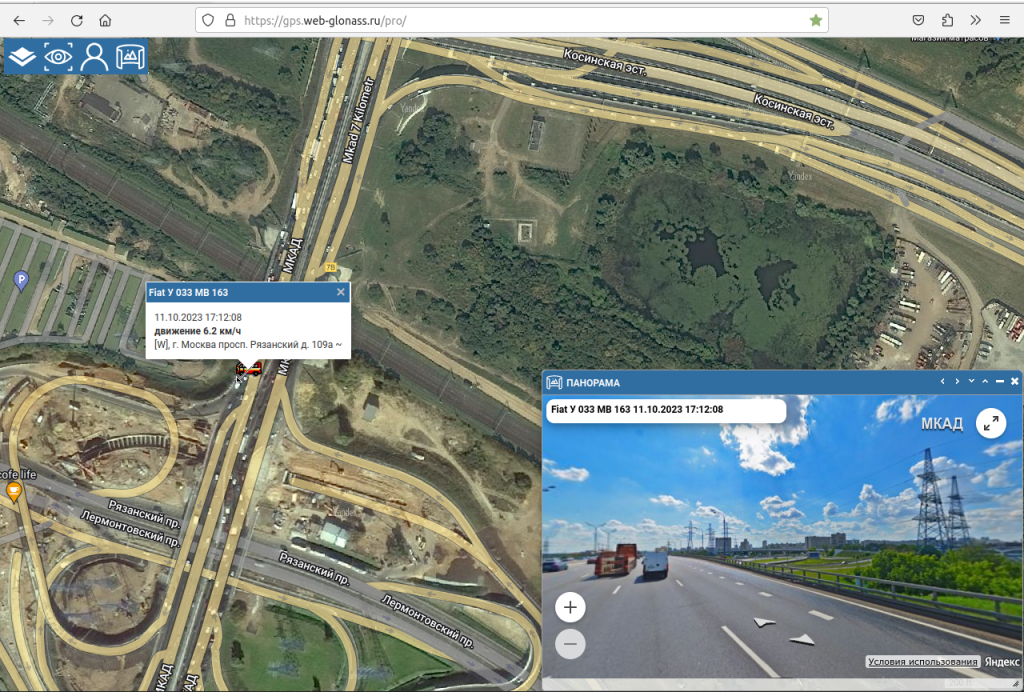This screenshot has height=692, width=1024.
Task: Click the Панорама panel header icon
Action: (554, 383)
